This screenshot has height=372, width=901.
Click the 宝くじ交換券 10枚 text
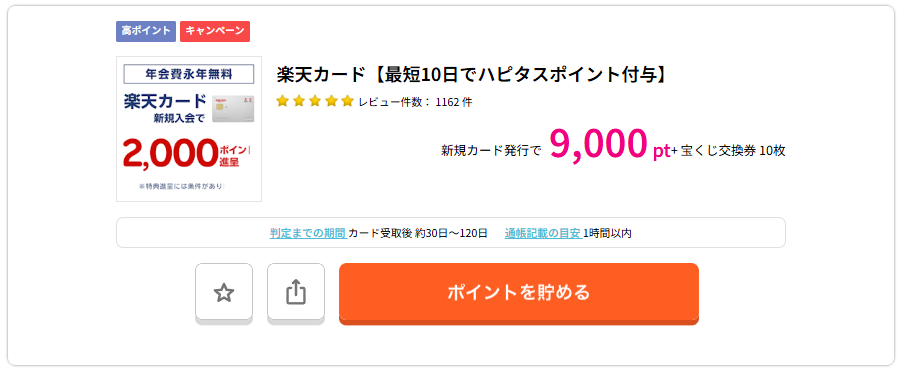click(x=733, y=151)
